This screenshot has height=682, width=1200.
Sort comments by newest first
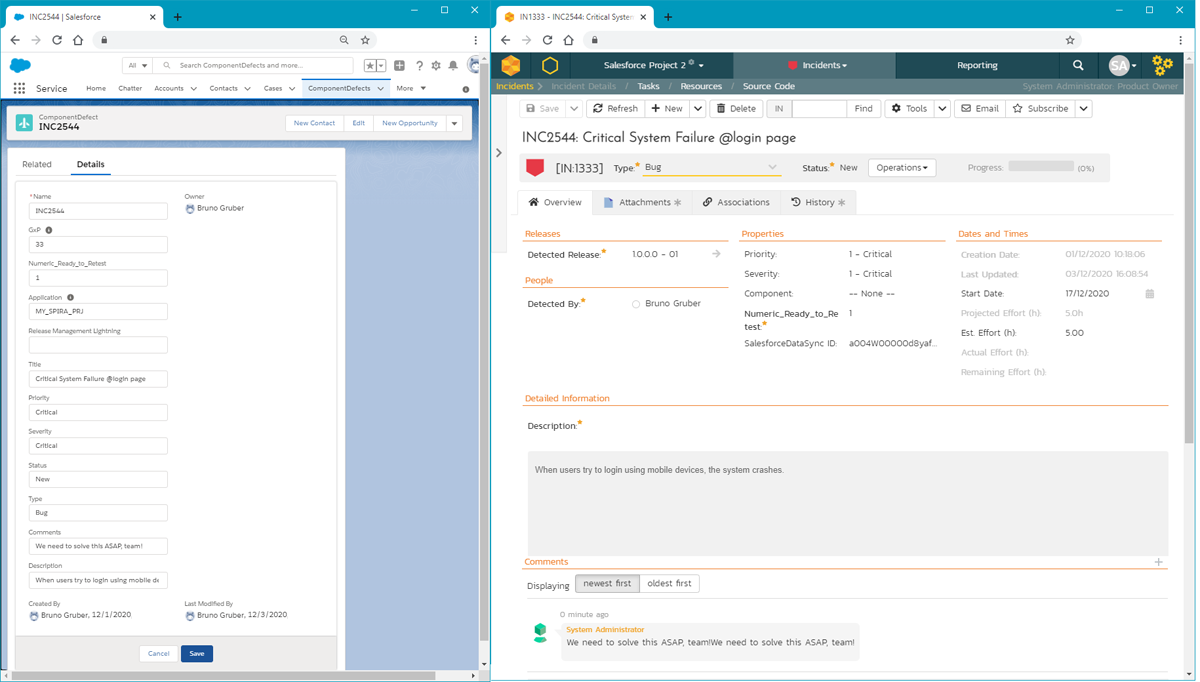607,584
